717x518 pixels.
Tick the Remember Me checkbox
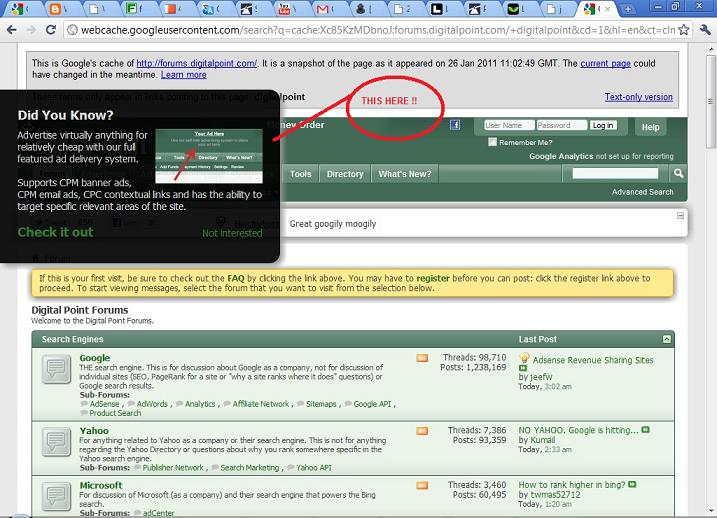click(492, 142)
